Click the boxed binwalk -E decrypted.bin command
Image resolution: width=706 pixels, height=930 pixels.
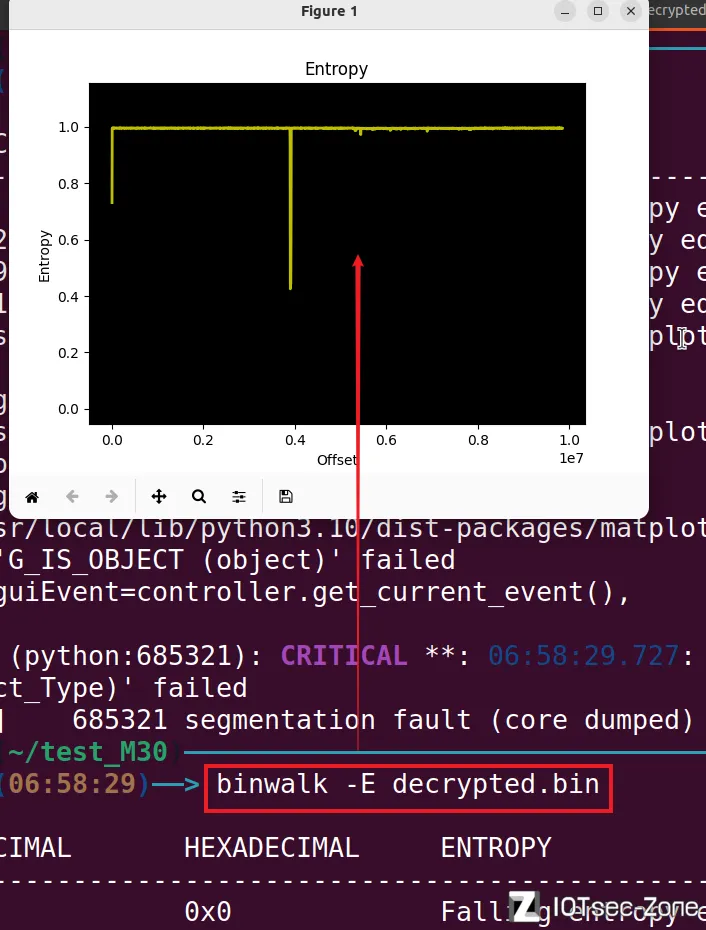click(x=408, y=784)
